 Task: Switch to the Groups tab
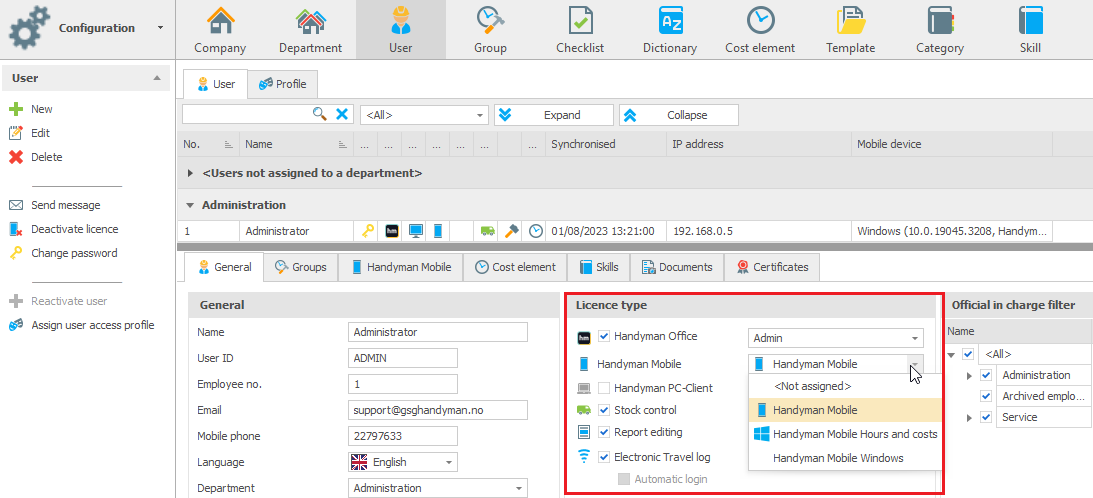click(300, 267)
